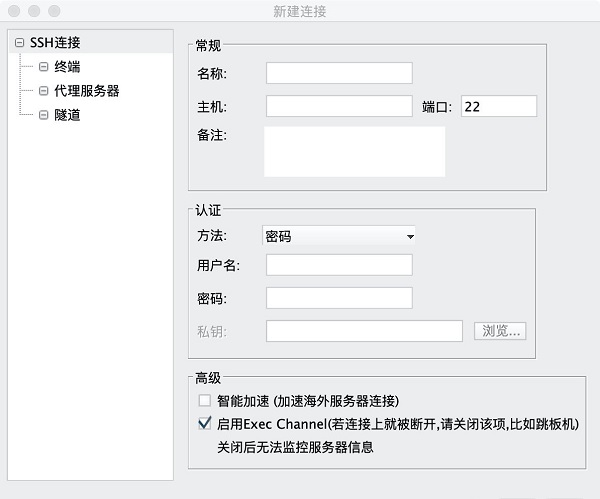
Task: Click the expander icon beside 隧道
Action: coord(43,115)
